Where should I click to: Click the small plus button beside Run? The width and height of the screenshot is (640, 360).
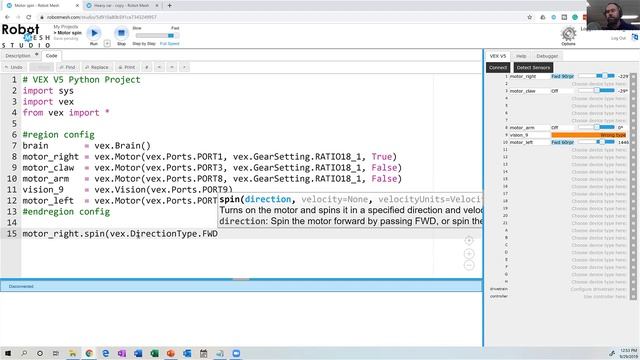[107, 43]
